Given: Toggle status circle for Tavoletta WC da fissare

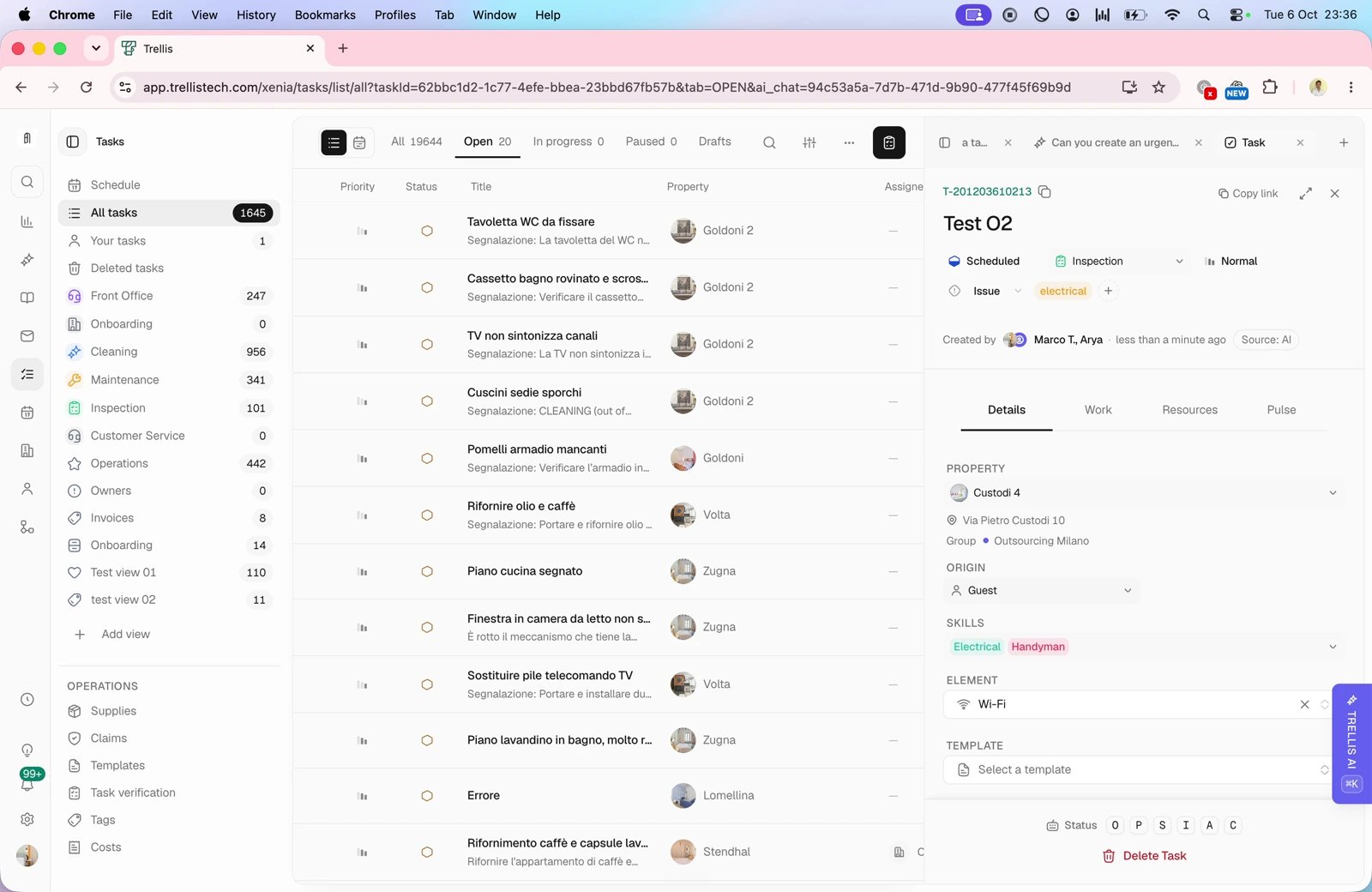Looking at the screenshot, I should [x=427, y=231].
